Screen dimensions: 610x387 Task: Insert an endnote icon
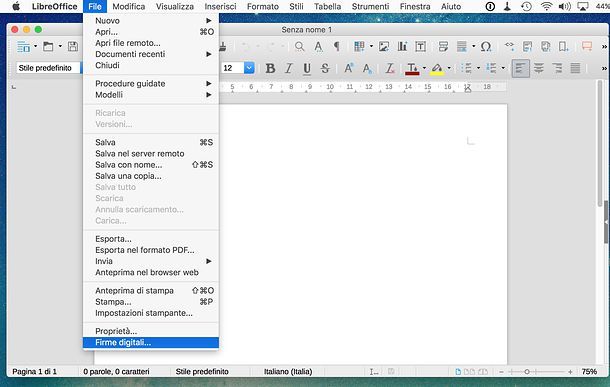545,47
